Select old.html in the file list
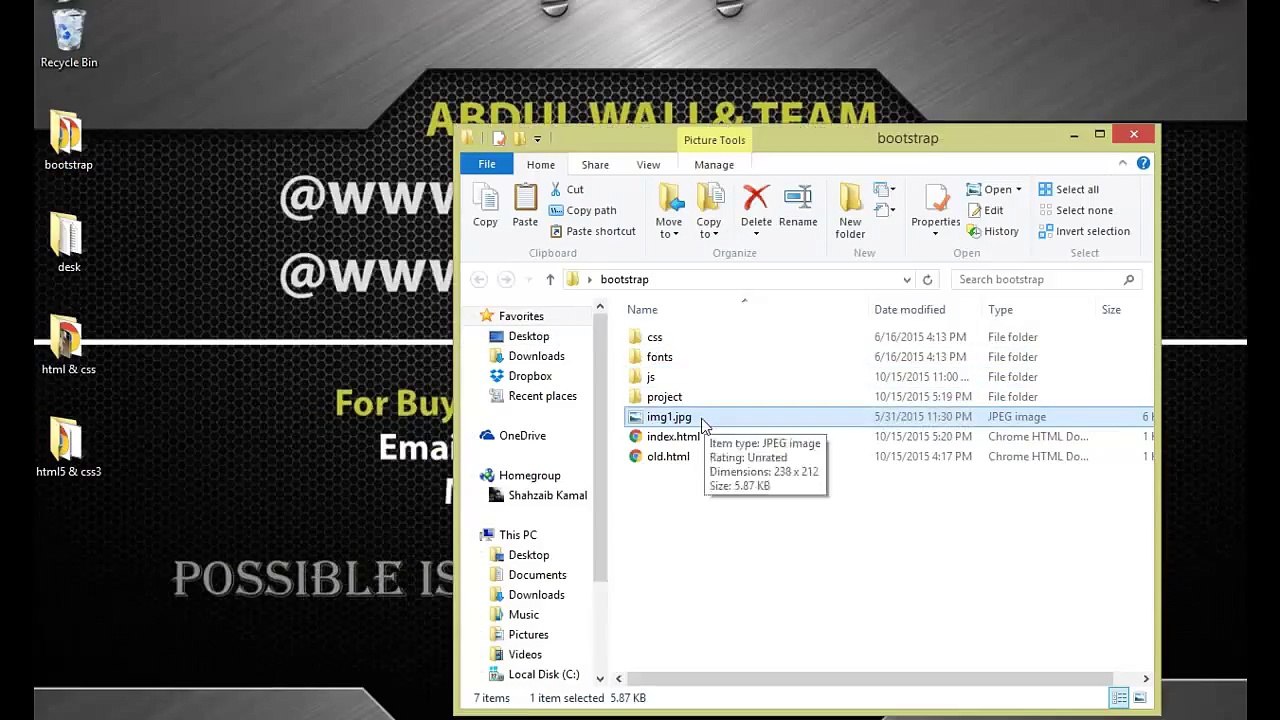1280x720 pixels. pyautogui.click(x=668, y=457)
